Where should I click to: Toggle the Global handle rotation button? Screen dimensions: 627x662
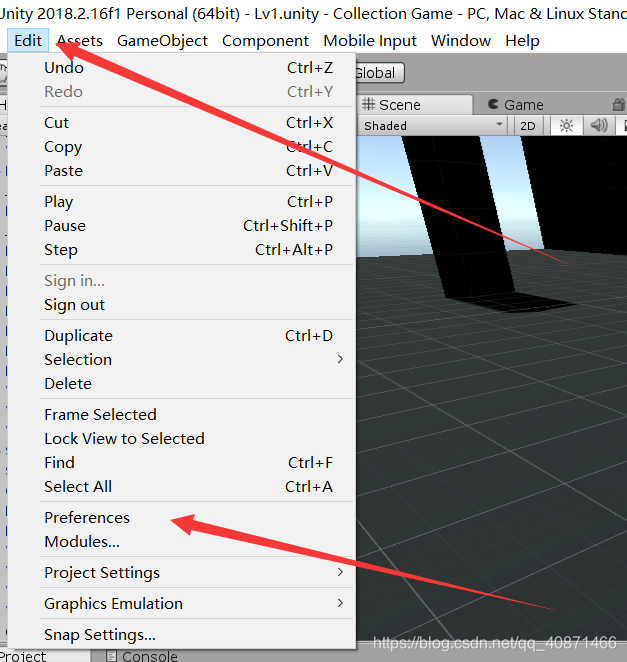point(380,73)
